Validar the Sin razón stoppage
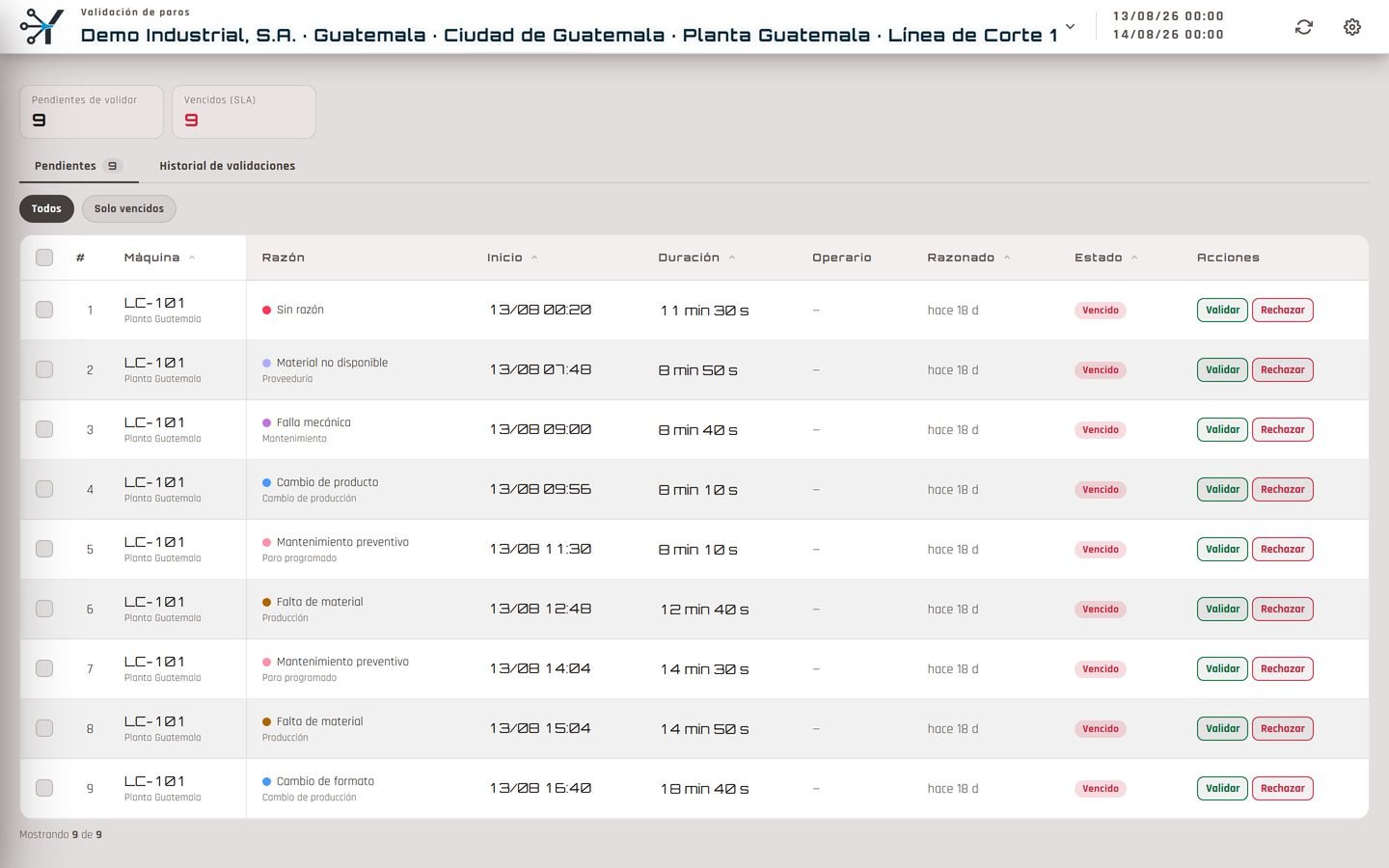1389x868 pixels. tap(1222, 310)
